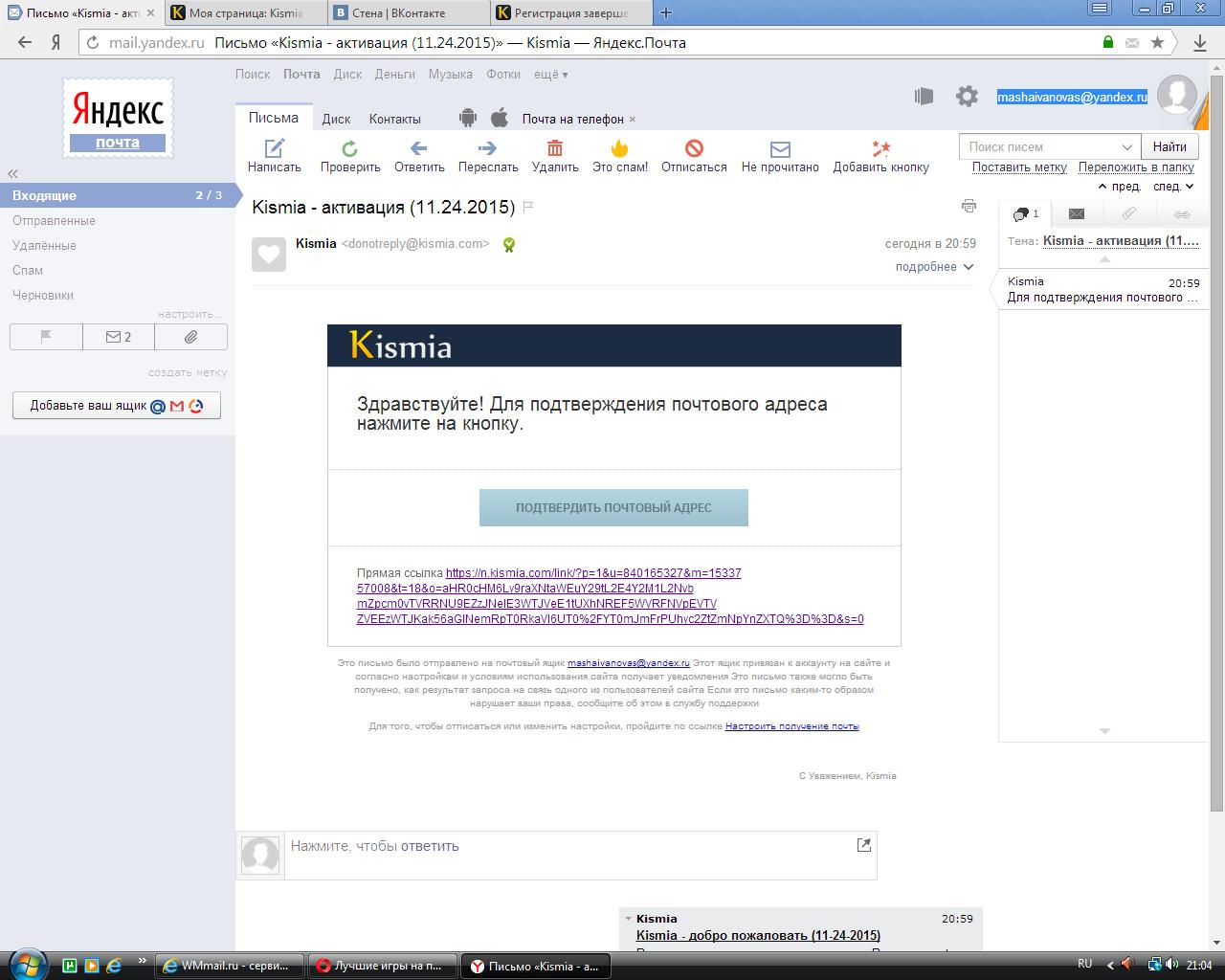Click the Apple app icon
The height and width of the screenshot is (980, 1225).
point(499,118)
